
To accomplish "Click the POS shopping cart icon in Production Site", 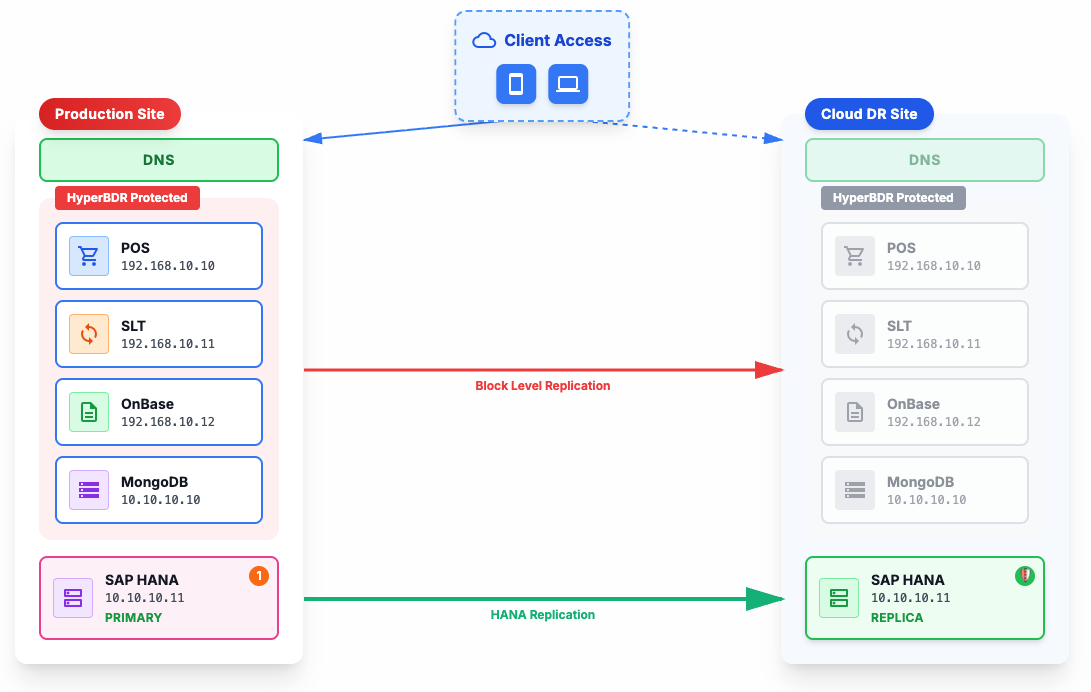I will tap(89, 256).
